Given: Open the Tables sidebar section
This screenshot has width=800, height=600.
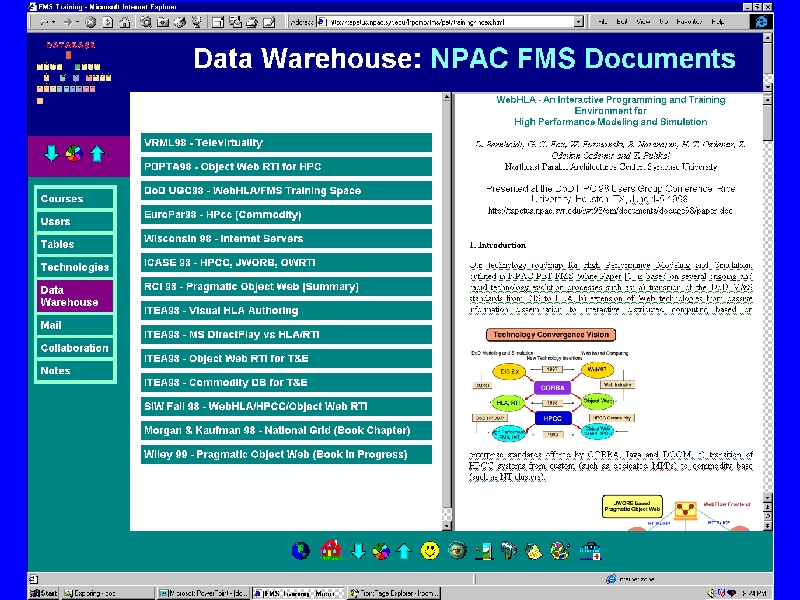Looking at the screenshot, I should coord(75,244).
